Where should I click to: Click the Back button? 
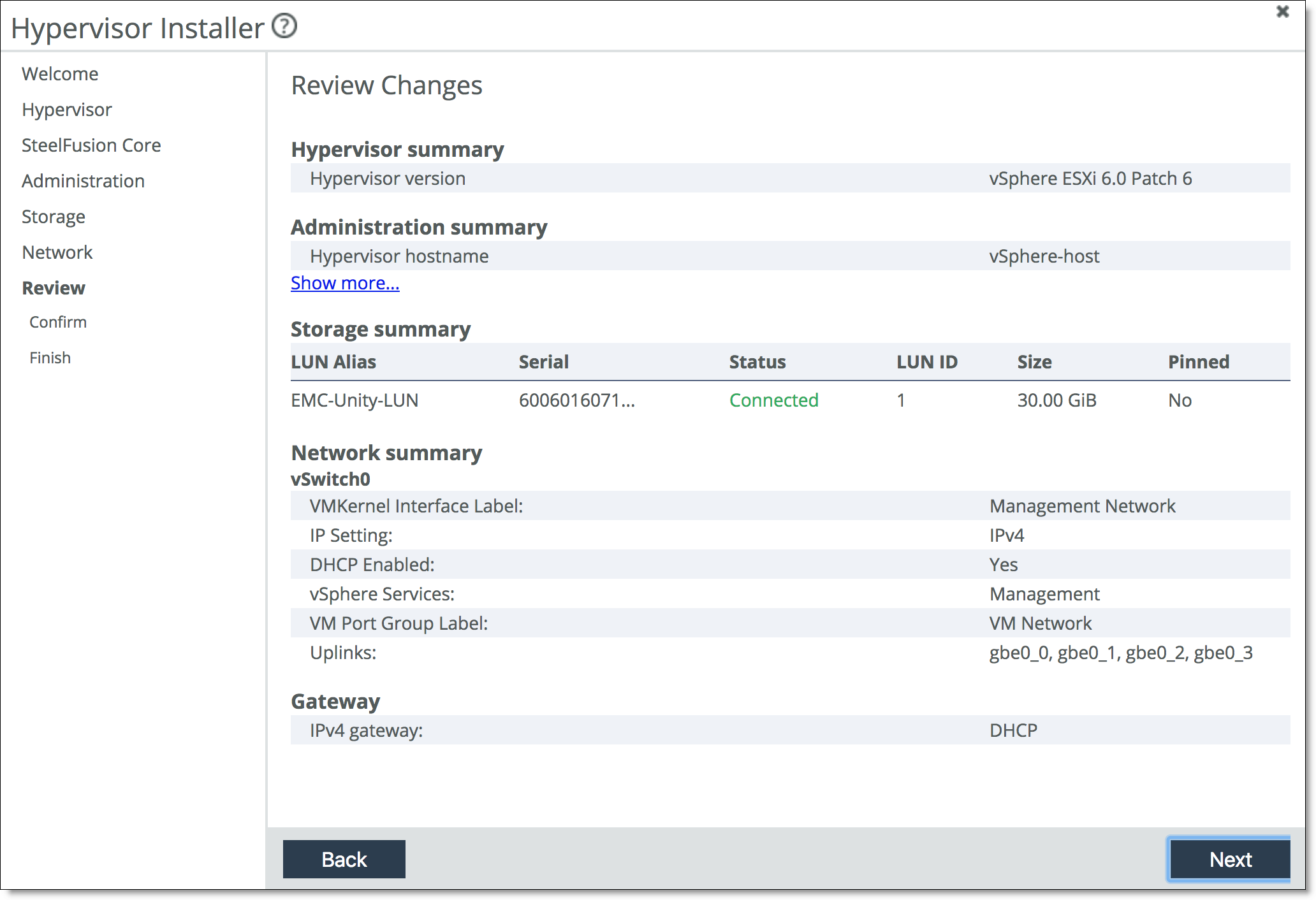pos(344,859)
